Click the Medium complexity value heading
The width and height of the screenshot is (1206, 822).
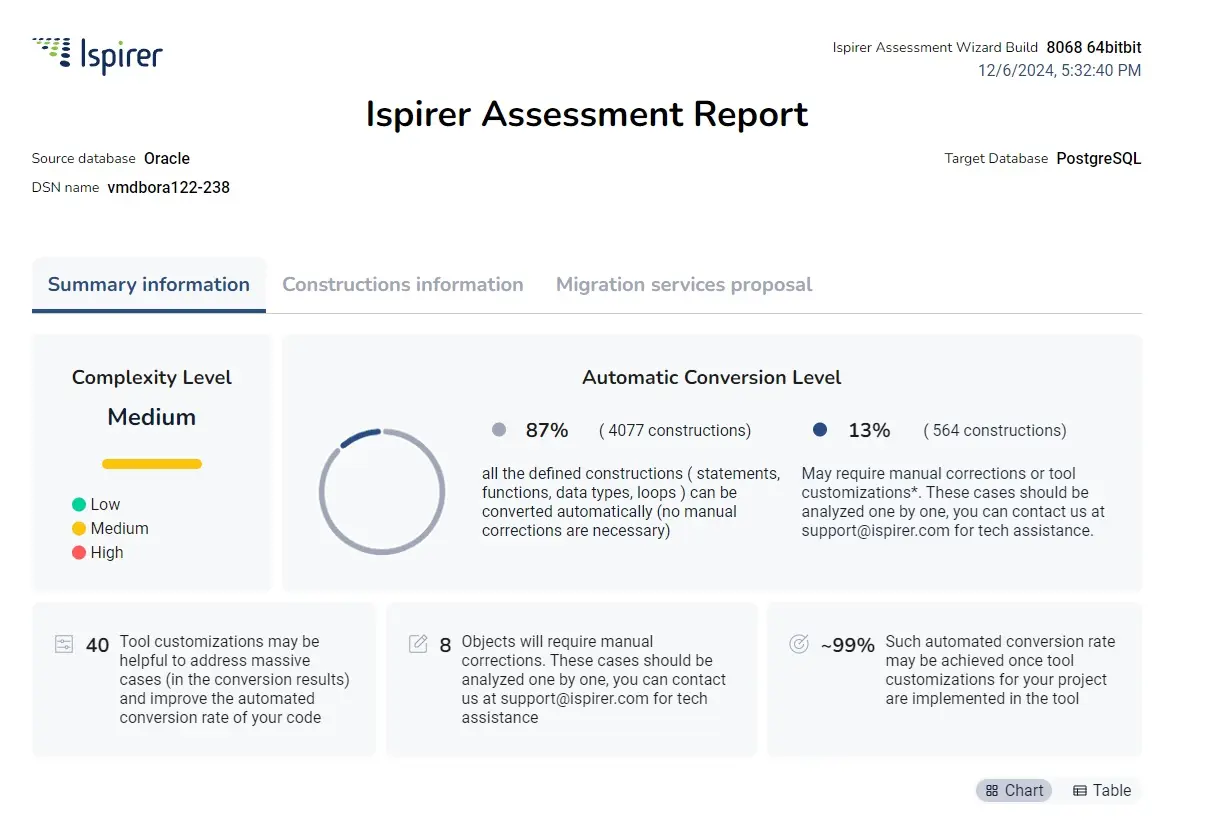pyautogui.click(x=152, y=417)
